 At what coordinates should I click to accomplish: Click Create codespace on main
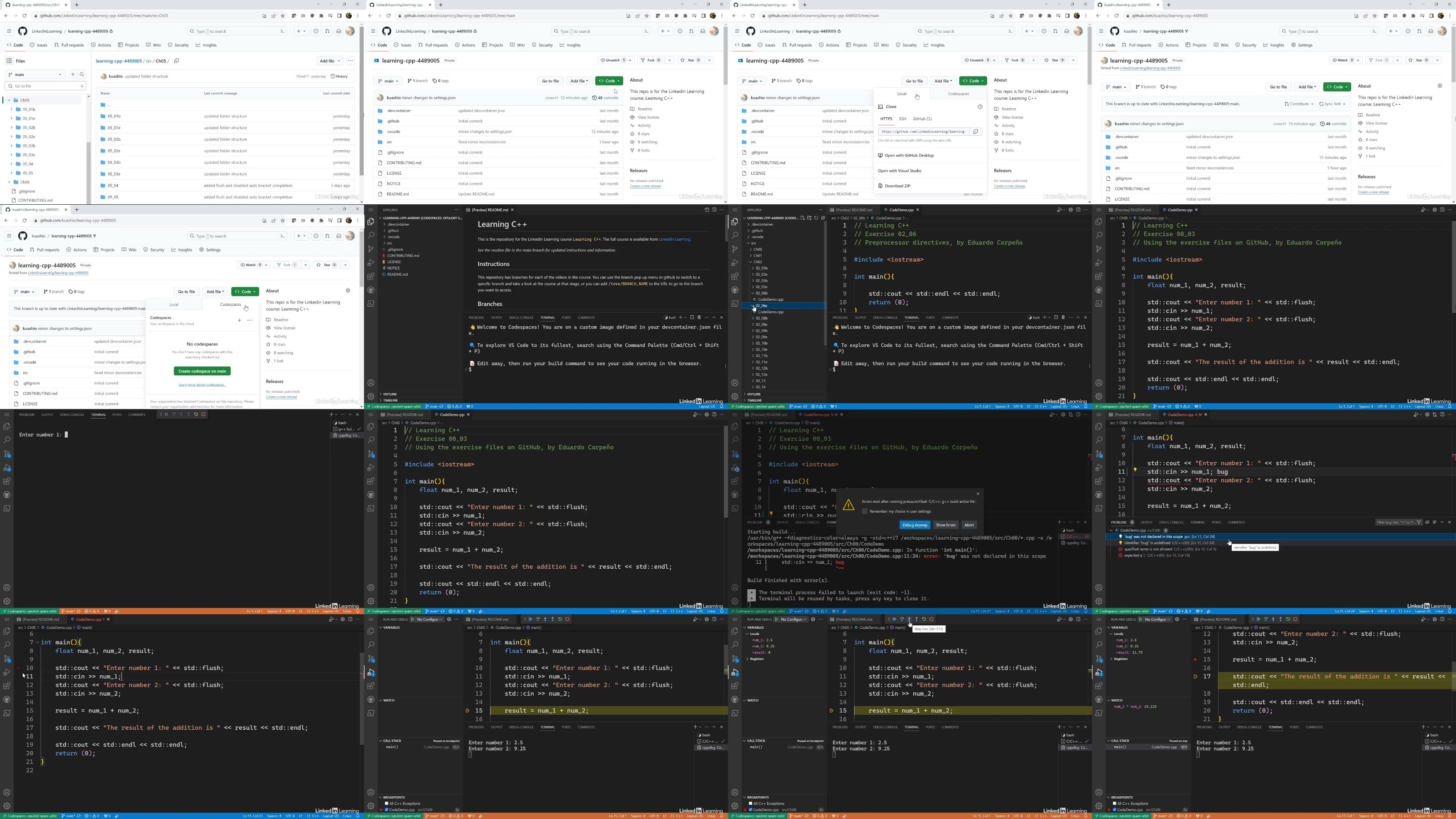pos(202,371)
